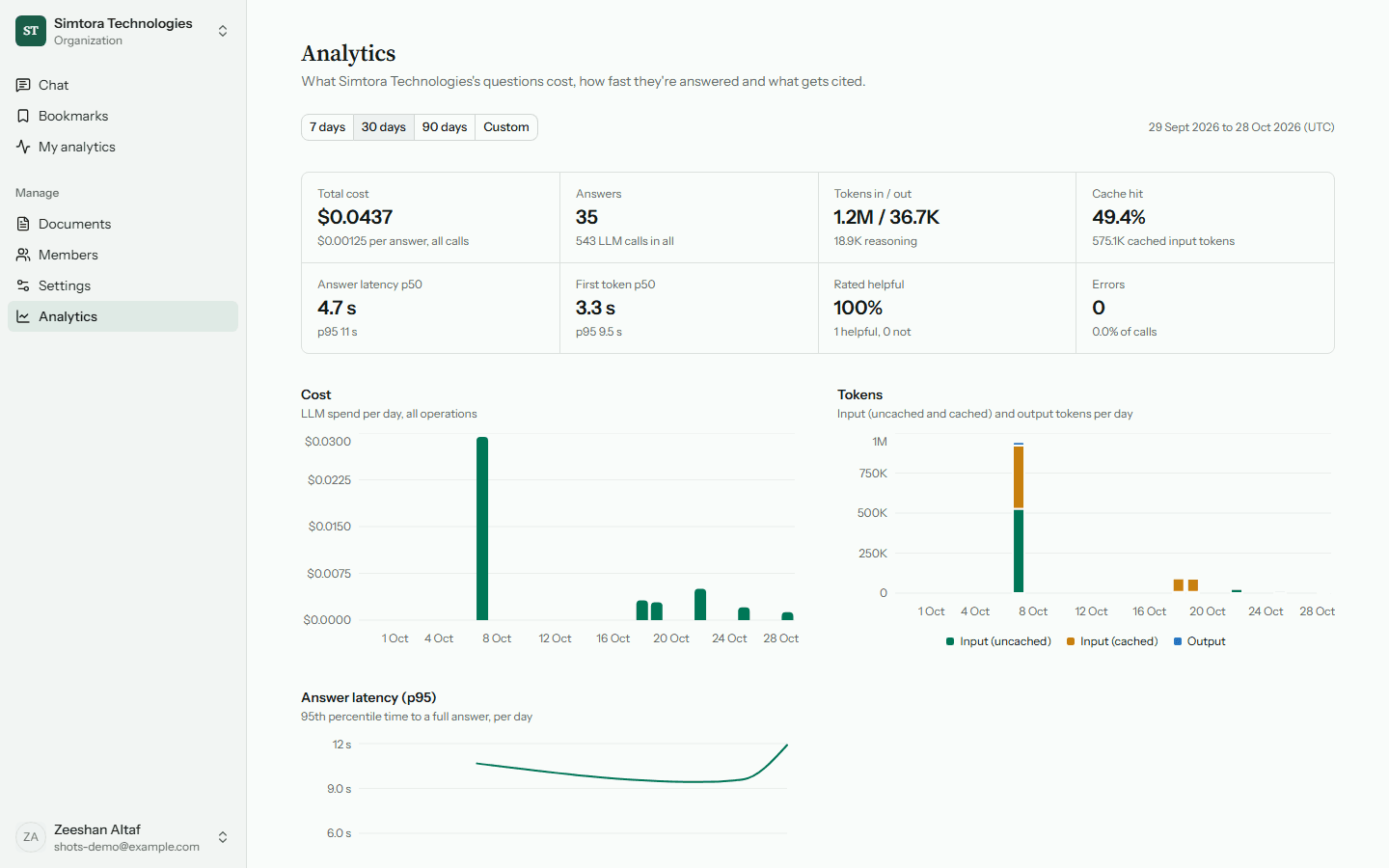Open the Zeeshan Altaf account menu chevron
Viewport: 1389px width, 868px height.
point(223,837)
